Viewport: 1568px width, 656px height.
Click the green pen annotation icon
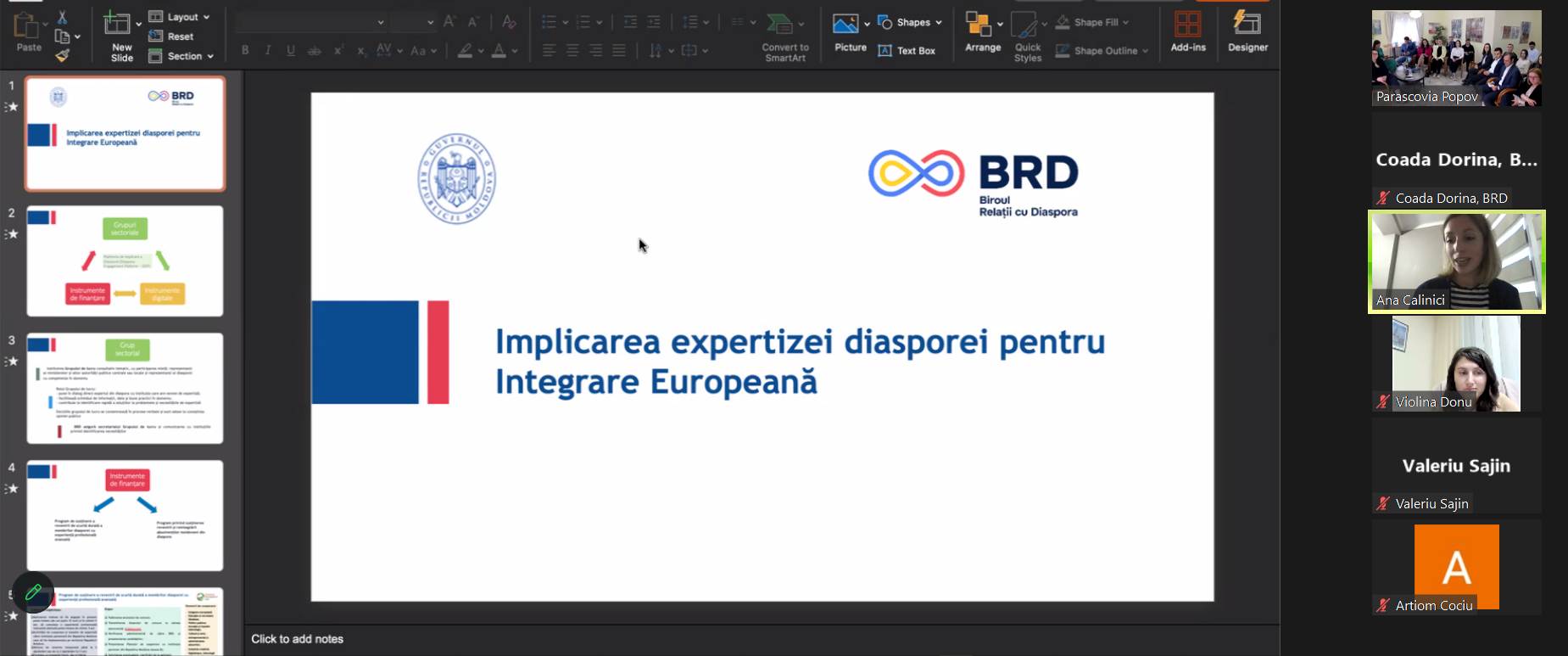pos(33,592)
